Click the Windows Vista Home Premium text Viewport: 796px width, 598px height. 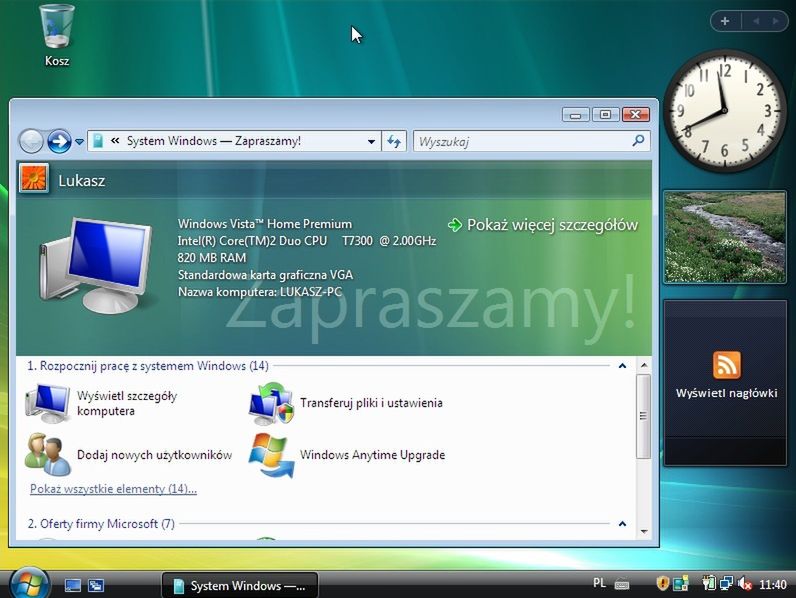click(x=264, y=224)
